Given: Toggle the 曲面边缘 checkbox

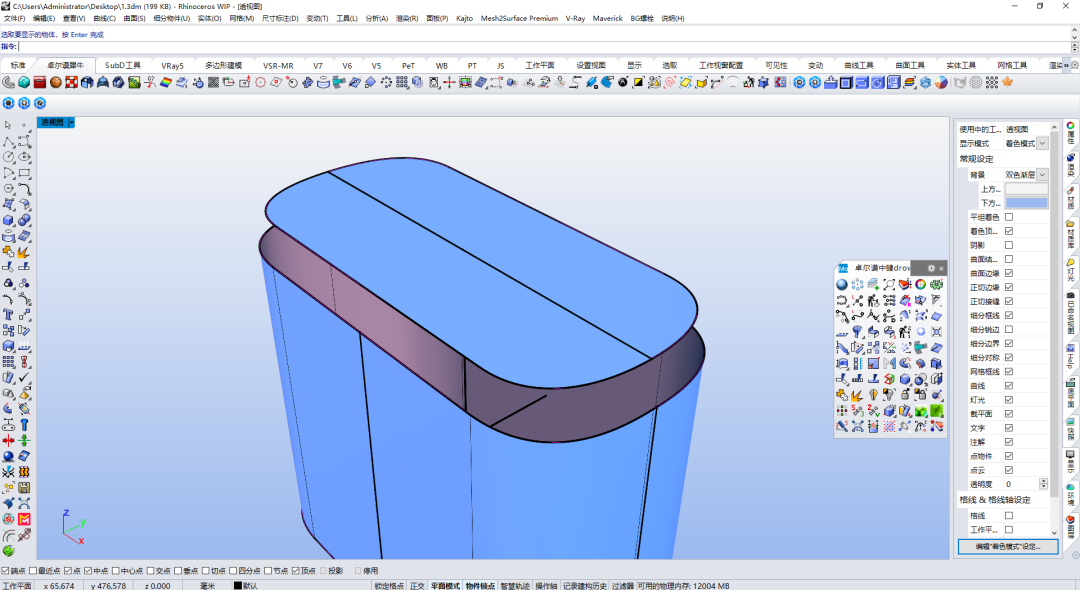Looking at the screenshot, I should 1009,273.
